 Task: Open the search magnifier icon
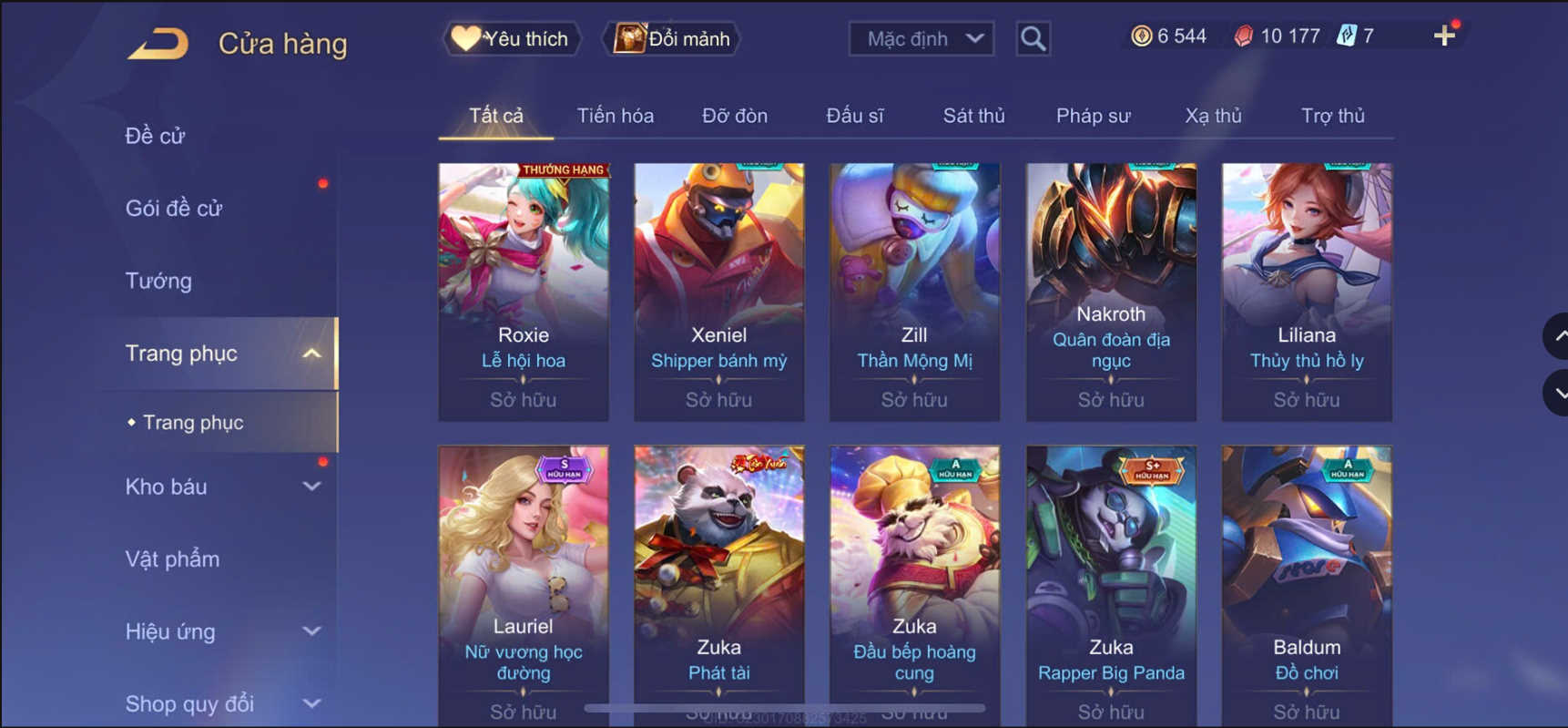pyautogui.click(x=1033, y=38)
